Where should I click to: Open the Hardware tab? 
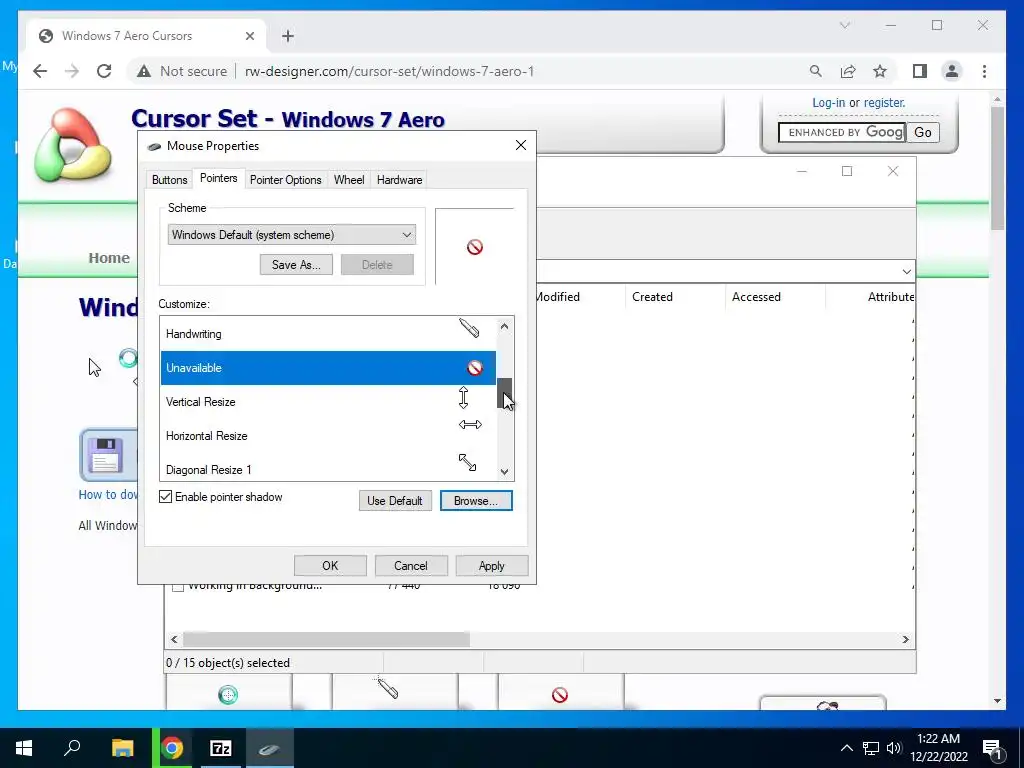click(399, 180)
